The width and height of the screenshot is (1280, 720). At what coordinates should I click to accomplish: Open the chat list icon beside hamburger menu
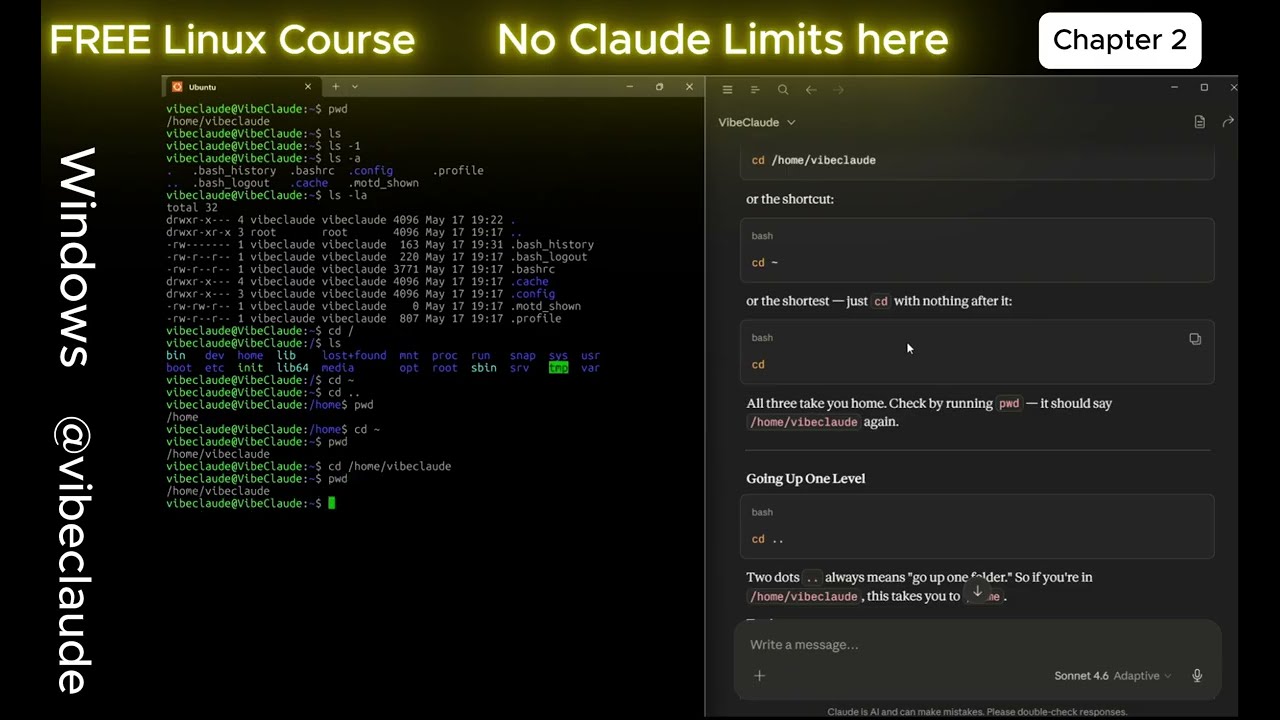click(755, 90)
